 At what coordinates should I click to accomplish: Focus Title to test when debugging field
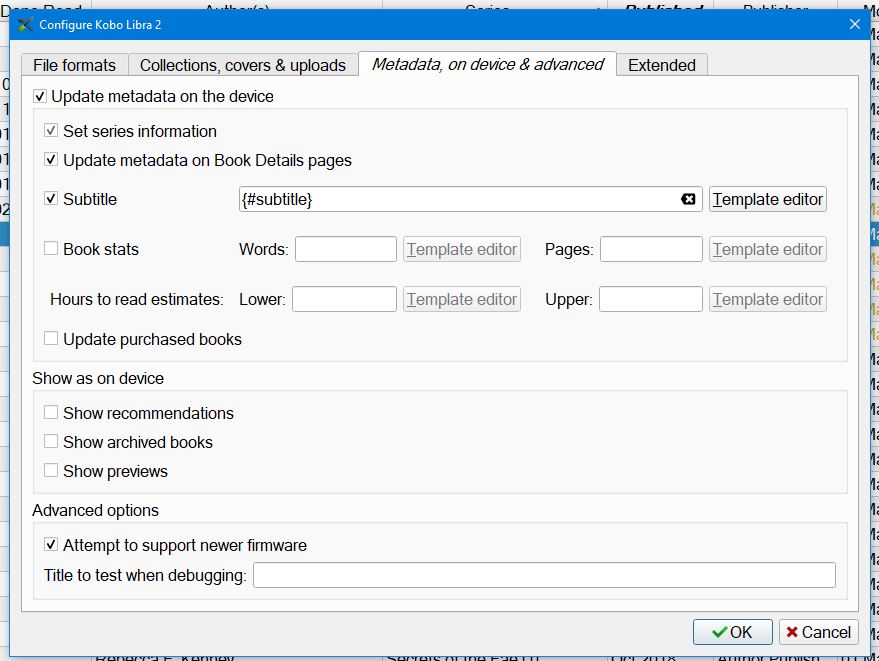click(544, 575)
